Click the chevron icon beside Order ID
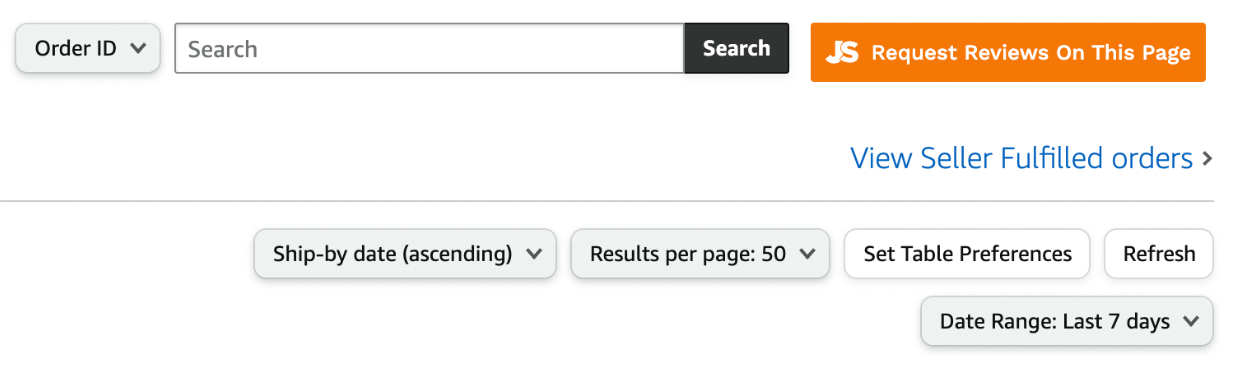Viewport: 1248px width, 366px height. pos(138,48)
